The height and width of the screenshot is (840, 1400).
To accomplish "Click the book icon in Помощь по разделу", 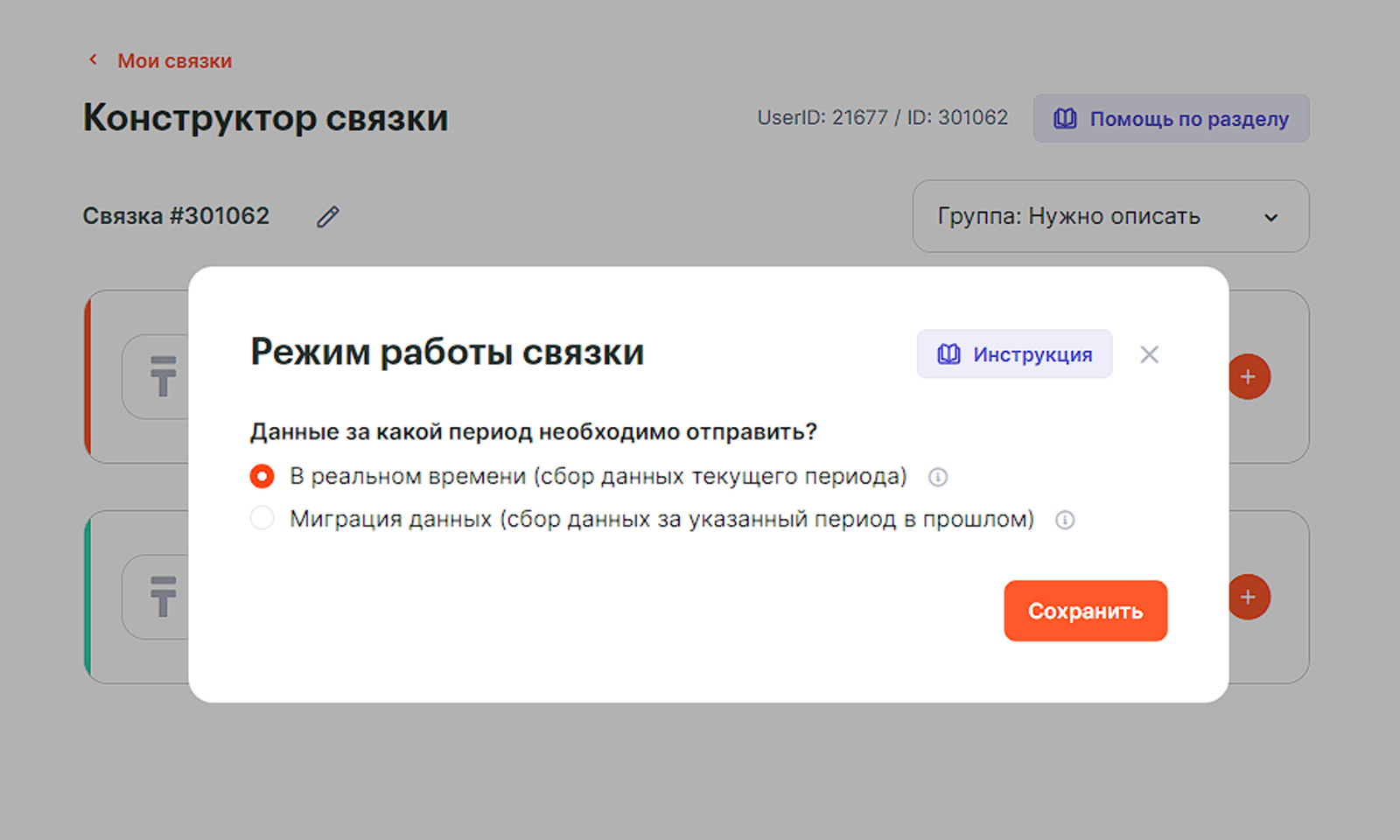I will click(x=1065, y=119).
